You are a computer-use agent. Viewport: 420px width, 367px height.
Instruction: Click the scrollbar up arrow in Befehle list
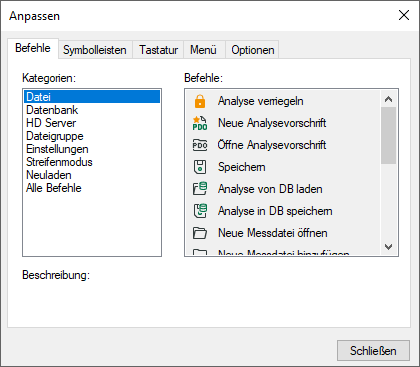point(388,99)
